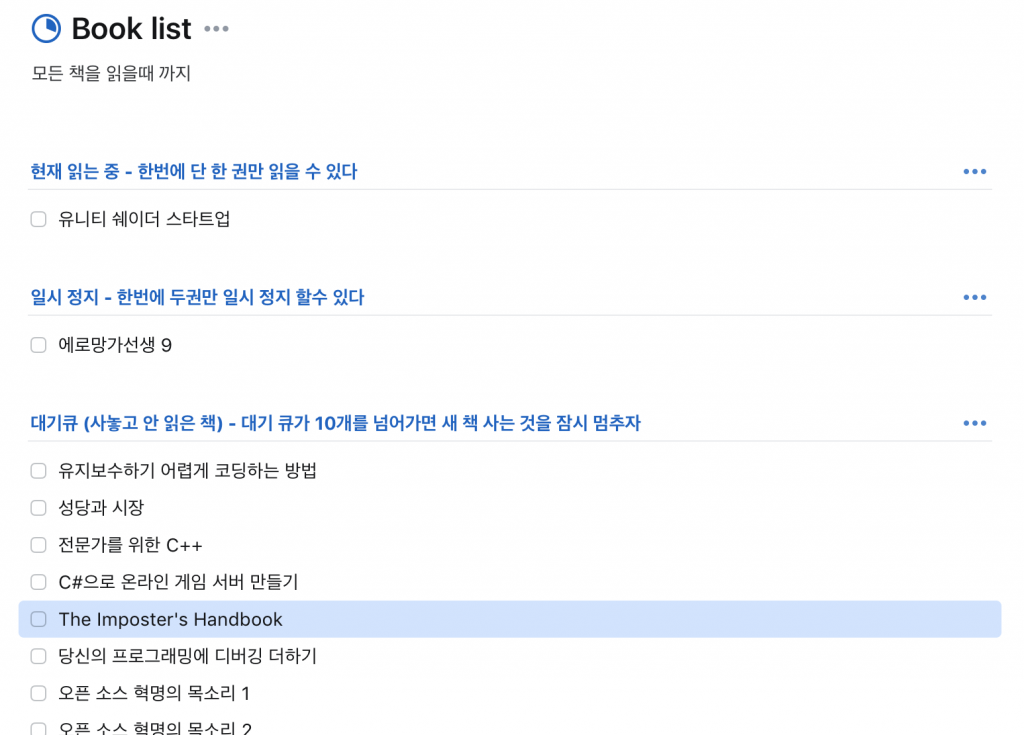
Task: Select the 오픈 소스 혁명의 목소리 1 item
Action: click(x=154, y=693)
